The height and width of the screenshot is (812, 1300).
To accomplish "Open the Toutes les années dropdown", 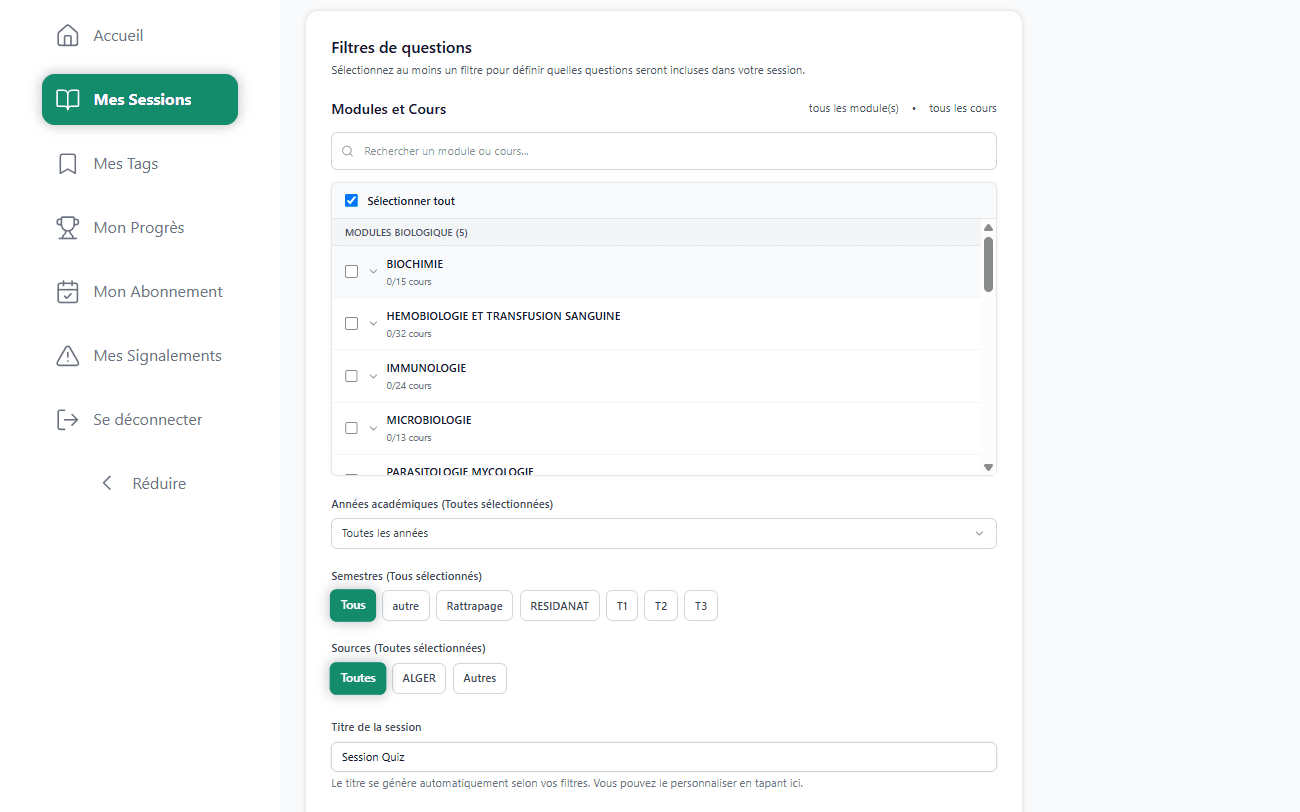I will (663, 533).
